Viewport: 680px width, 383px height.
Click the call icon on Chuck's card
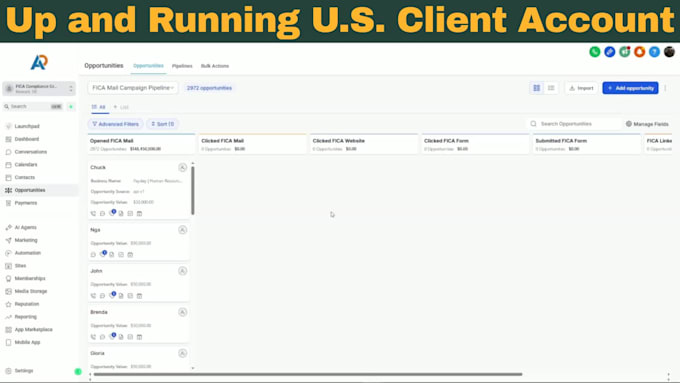click(x=93, y=213)
